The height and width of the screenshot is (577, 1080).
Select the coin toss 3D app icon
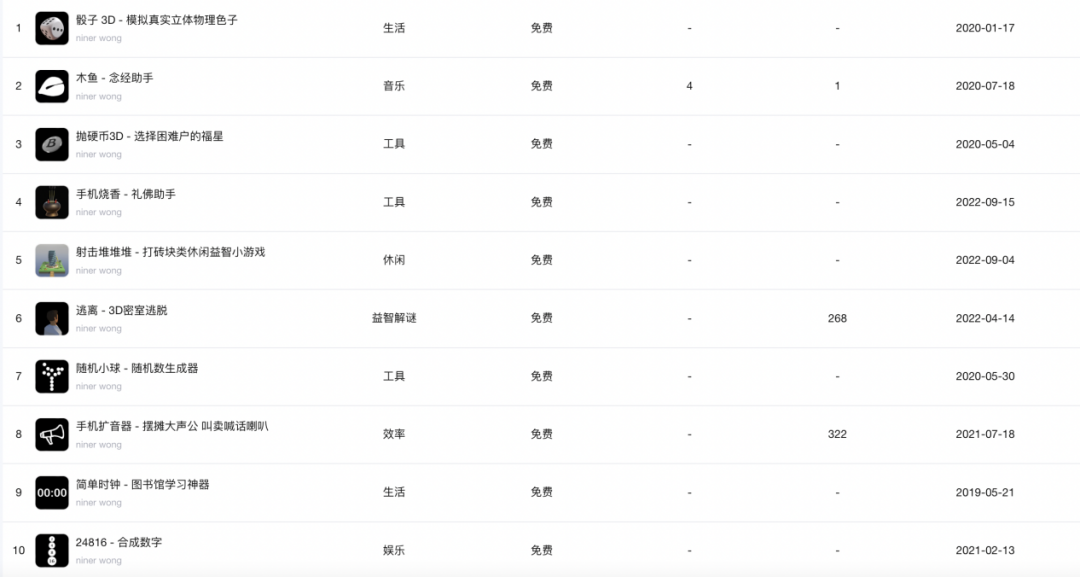[x=52, y=144]
